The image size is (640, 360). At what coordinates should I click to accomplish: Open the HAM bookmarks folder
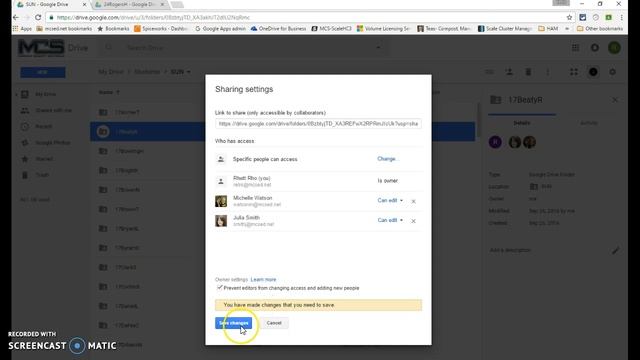[548, 29]
